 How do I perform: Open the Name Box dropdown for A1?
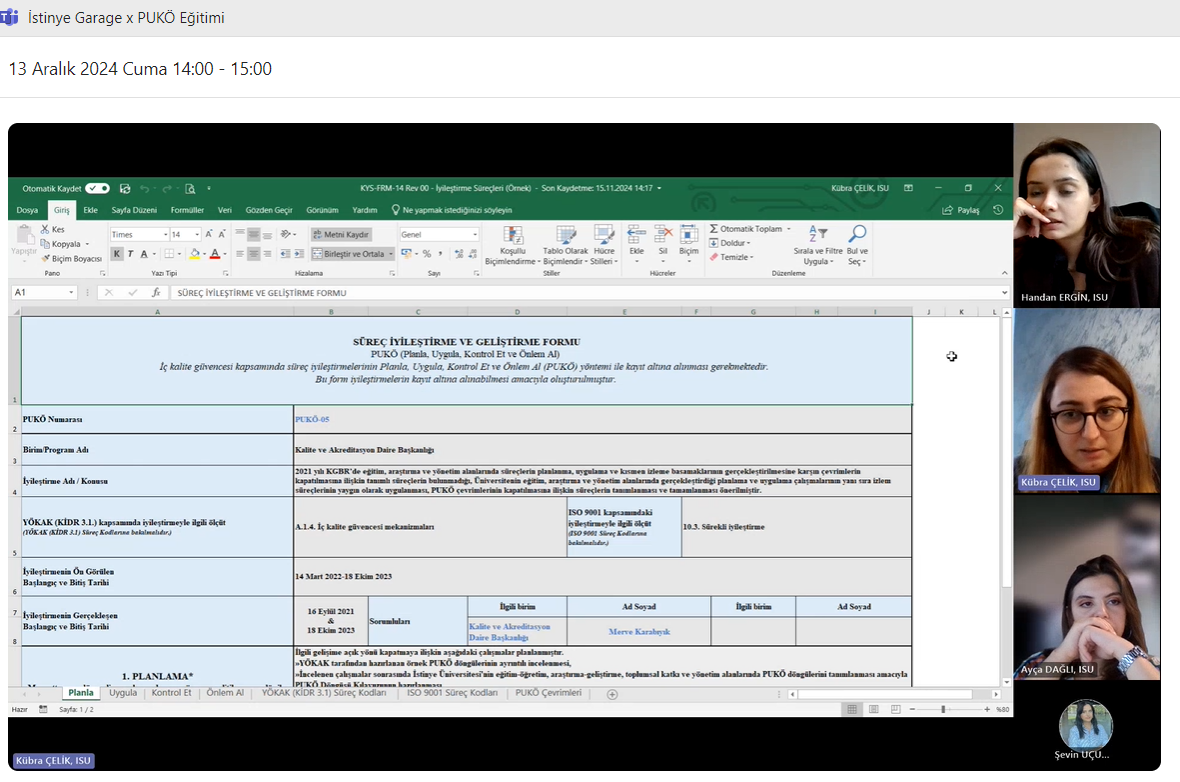(x=71, y=293)
